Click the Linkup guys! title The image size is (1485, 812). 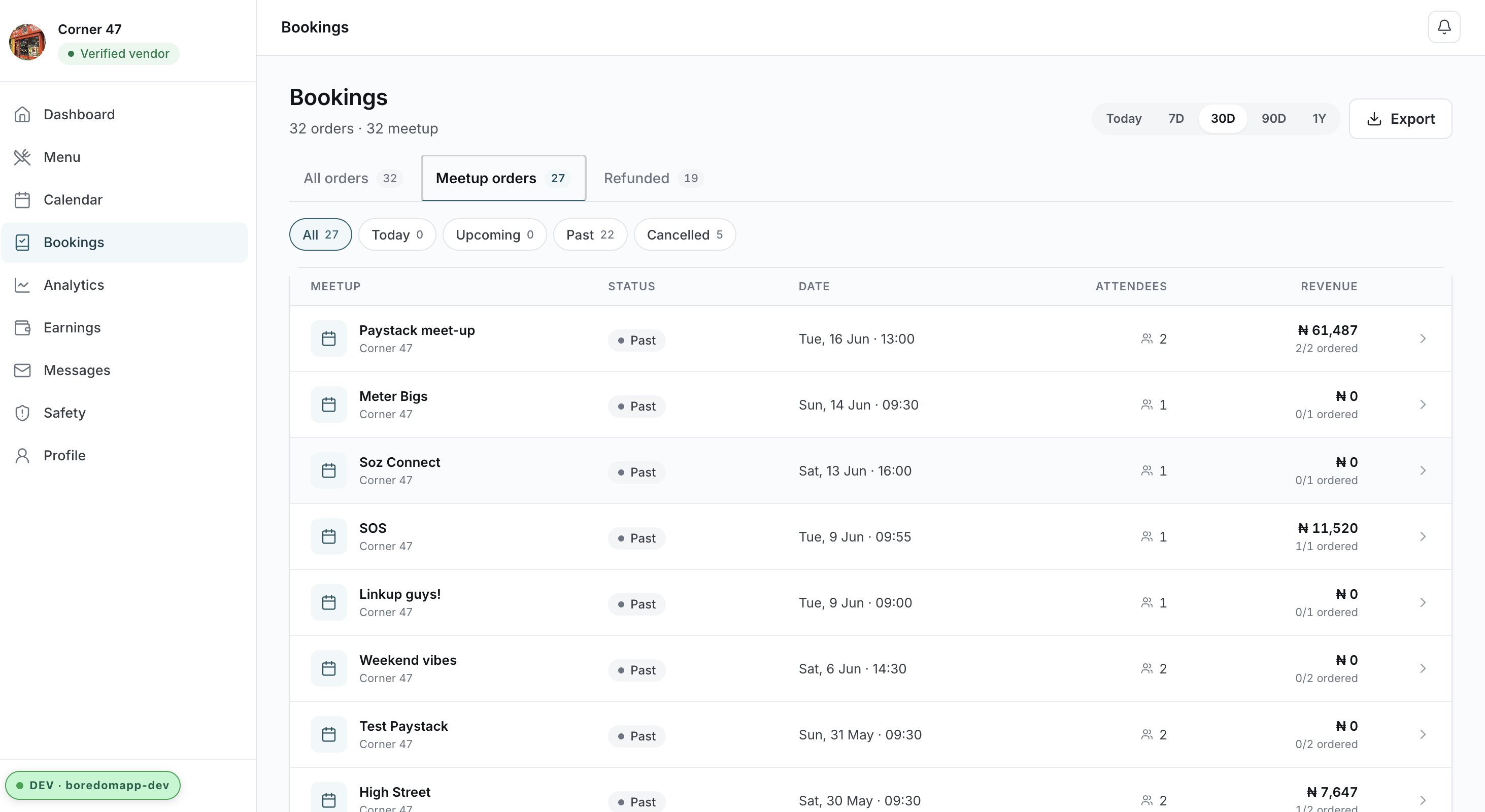point(400,594)
